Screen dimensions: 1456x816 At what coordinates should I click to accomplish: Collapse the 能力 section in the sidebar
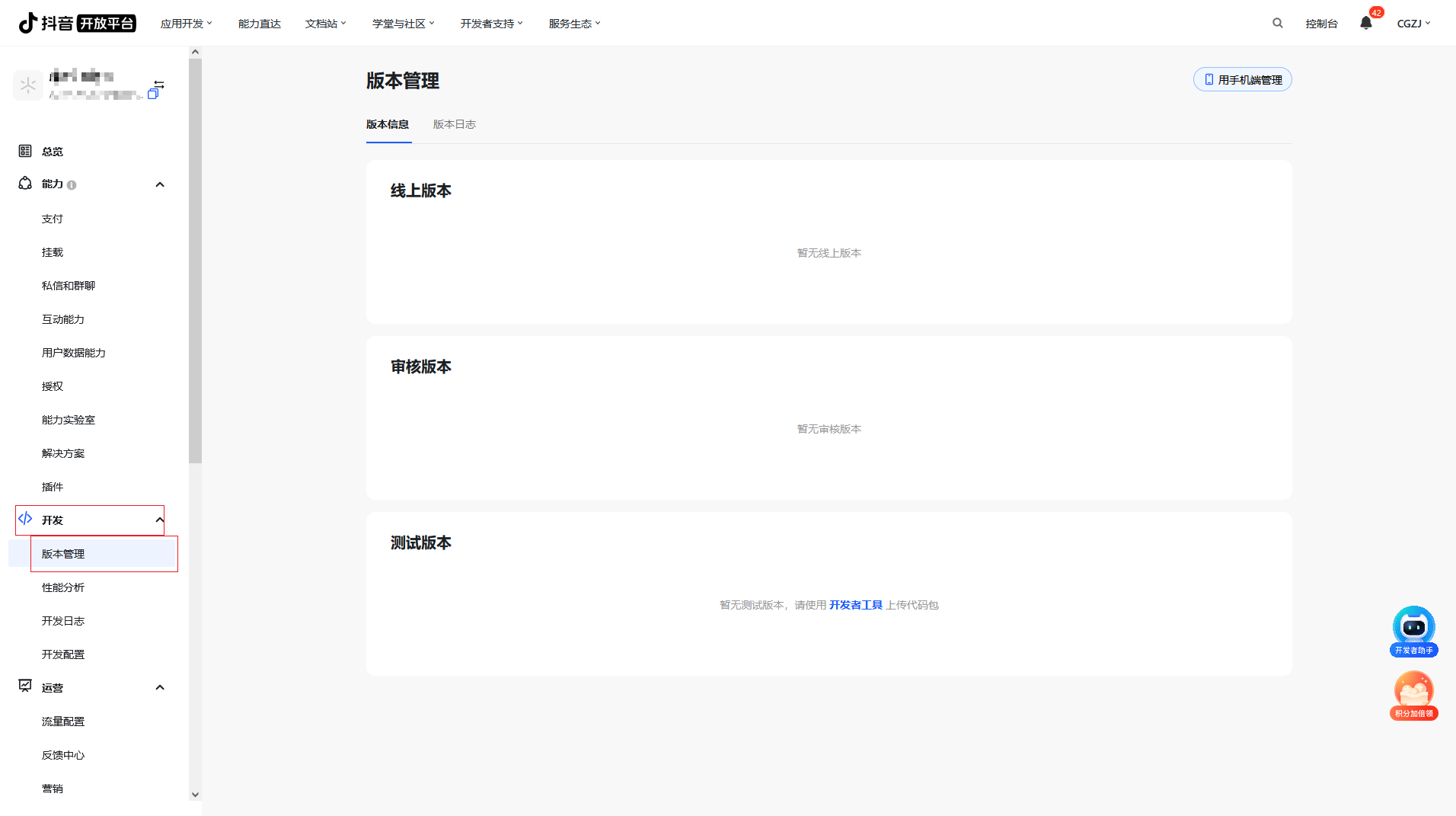pos(159,184)
